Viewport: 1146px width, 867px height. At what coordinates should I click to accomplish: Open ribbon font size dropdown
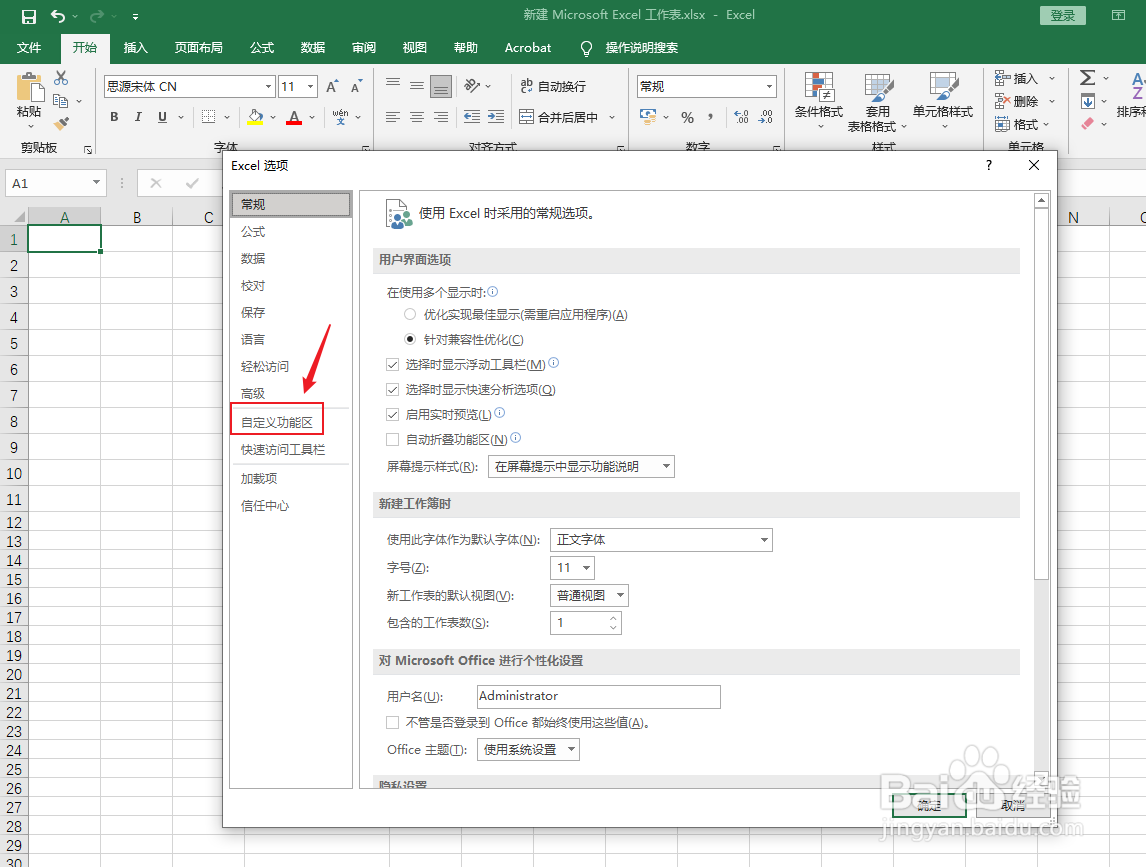tap(311, 86)
